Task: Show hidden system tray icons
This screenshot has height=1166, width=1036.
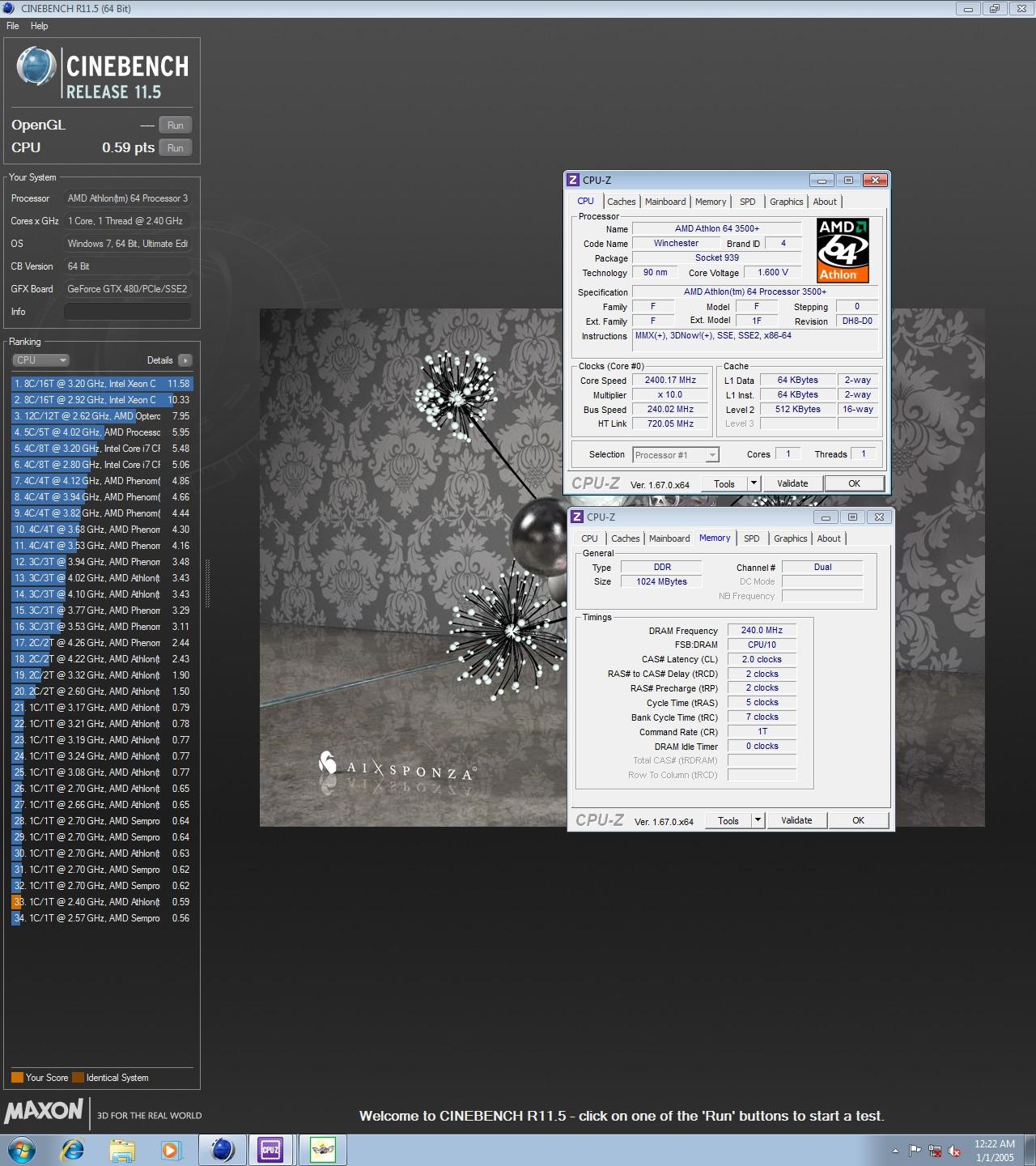Action: point(895,1151)
